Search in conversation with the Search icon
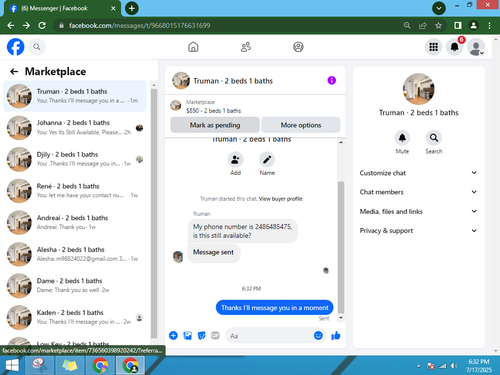 434,138
